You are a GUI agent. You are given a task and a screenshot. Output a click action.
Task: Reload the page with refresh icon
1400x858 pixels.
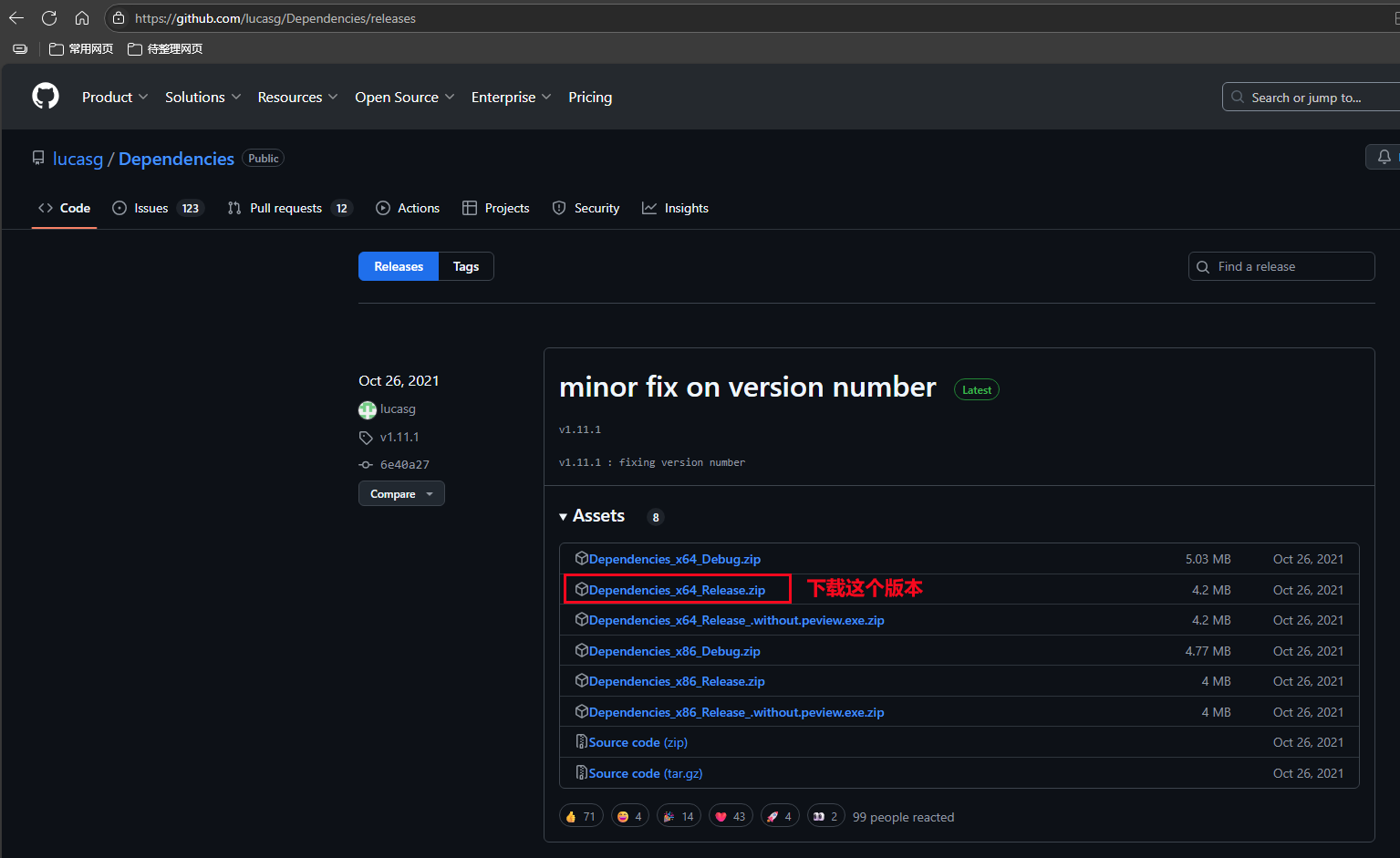(x=49, y=18)
